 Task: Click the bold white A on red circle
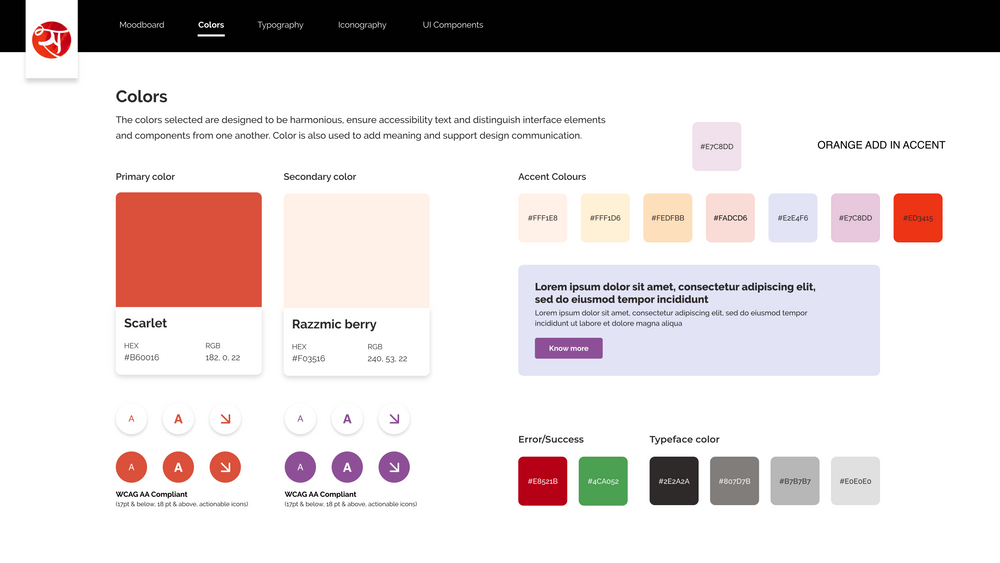click(178, 466)
